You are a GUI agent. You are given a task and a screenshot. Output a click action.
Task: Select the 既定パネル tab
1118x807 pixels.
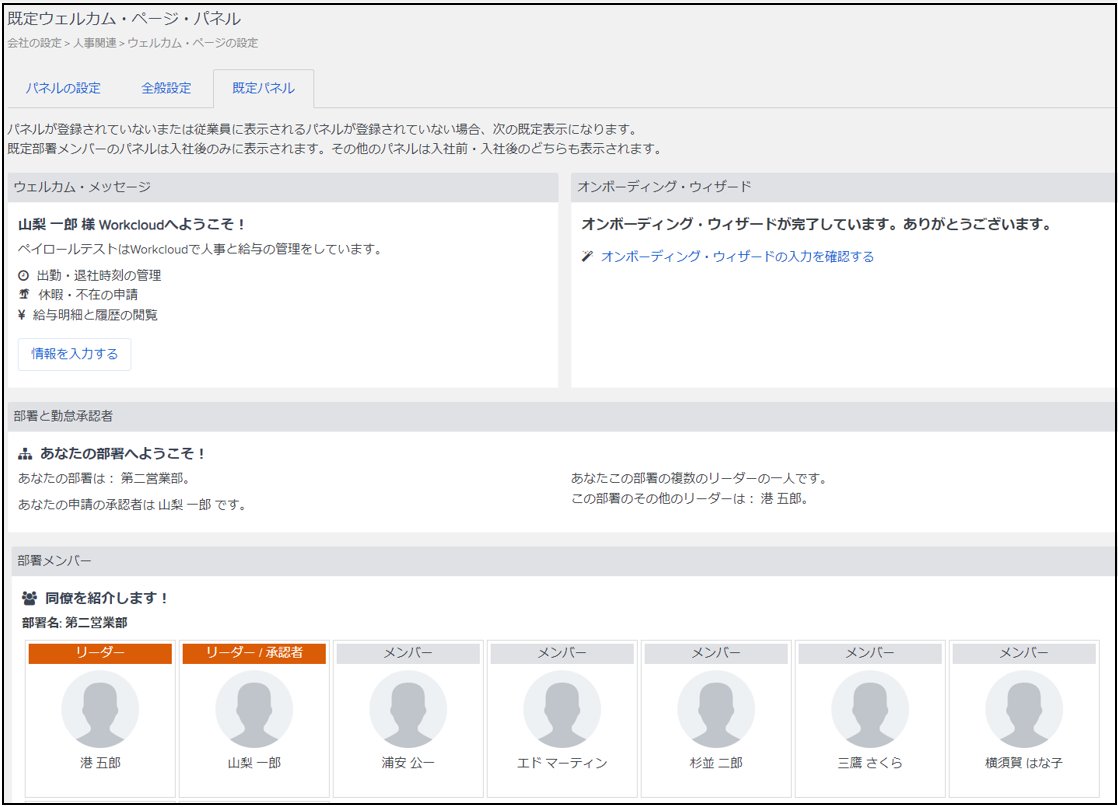[x=263, y=88]
